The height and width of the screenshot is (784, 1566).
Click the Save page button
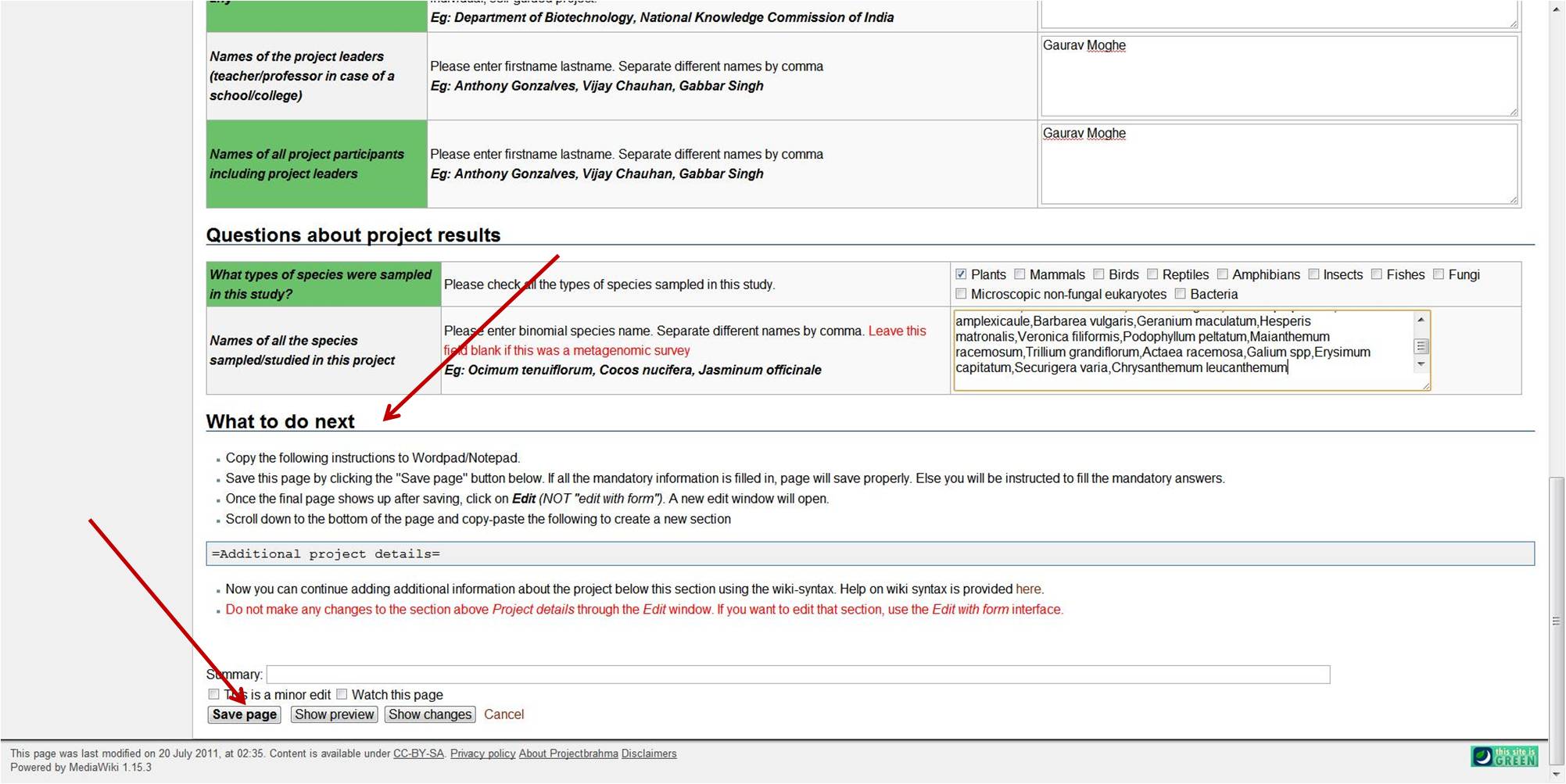pyautogui.click(x=245, y=714)
